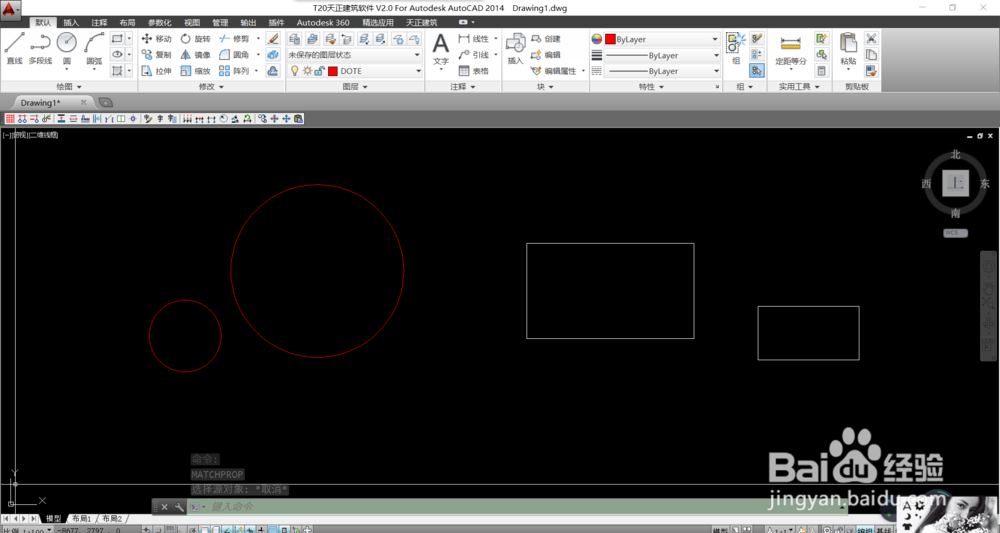
Task: Click the cut scissors icon in clipboard panel
Action: [871, 38]
